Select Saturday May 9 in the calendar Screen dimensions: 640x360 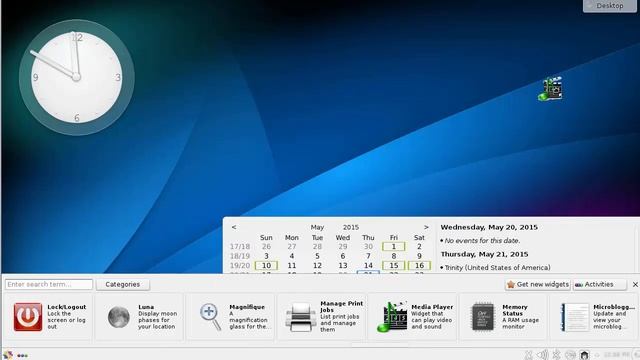click(x=419, y=256)
